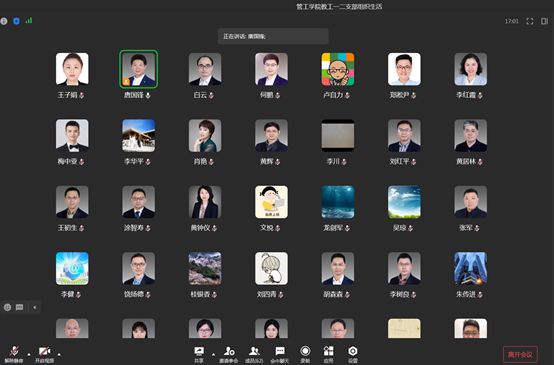Turn on the camera (开启视频)
Screen dimensions: 554x365
45,354
